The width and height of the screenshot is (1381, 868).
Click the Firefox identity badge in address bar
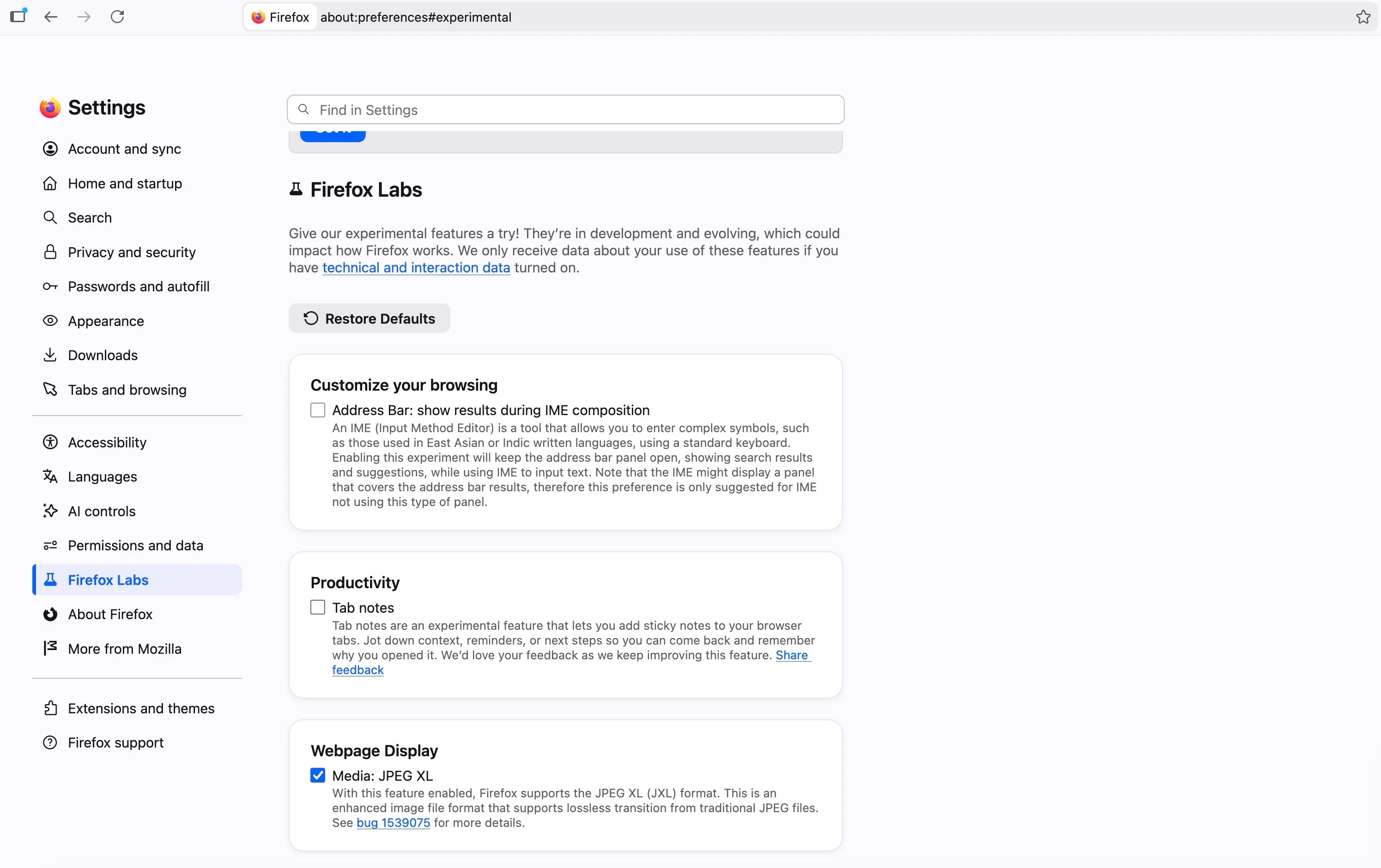click(281, 17)
